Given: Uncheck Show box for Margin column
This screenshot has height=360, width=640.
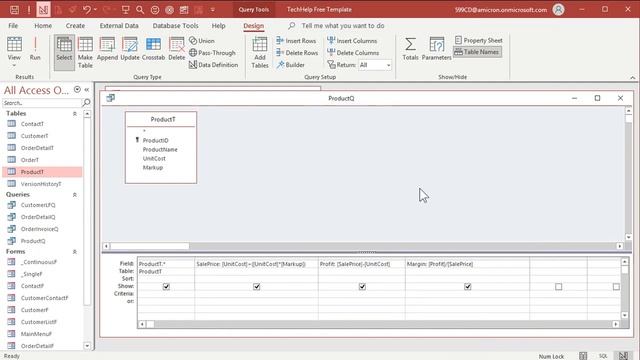Looking at the screenshot, I should point(467,287).
